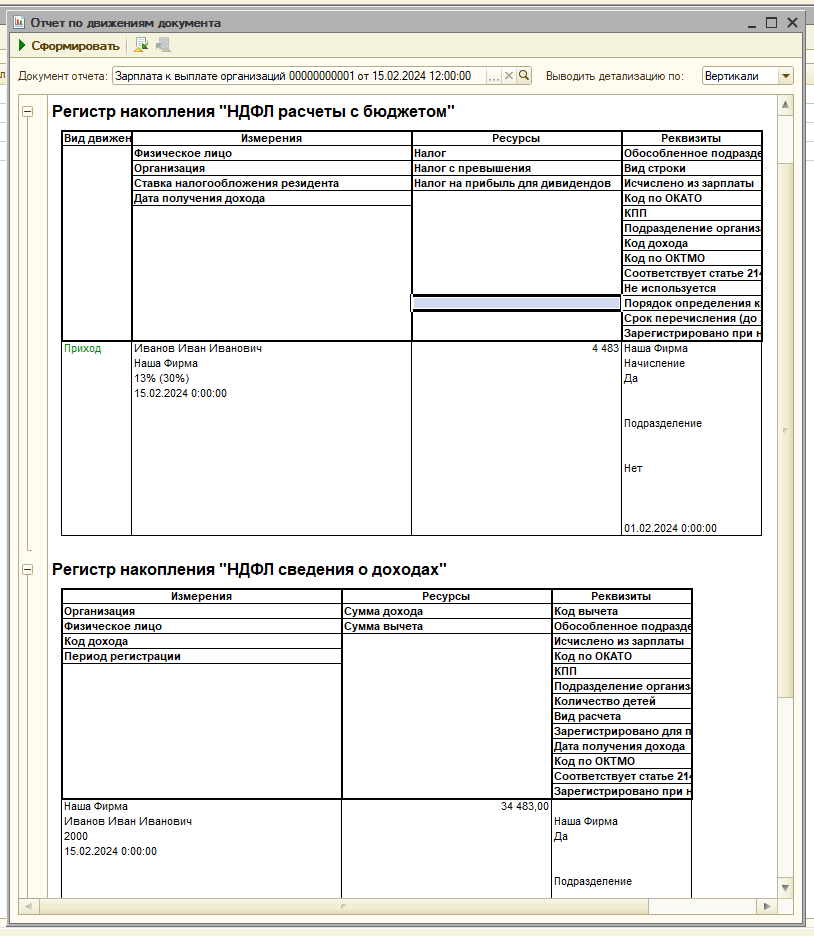Screen dimensions: 814x936
Task: Click the vertical scrollbar up arrow
Action: (785, 103)
